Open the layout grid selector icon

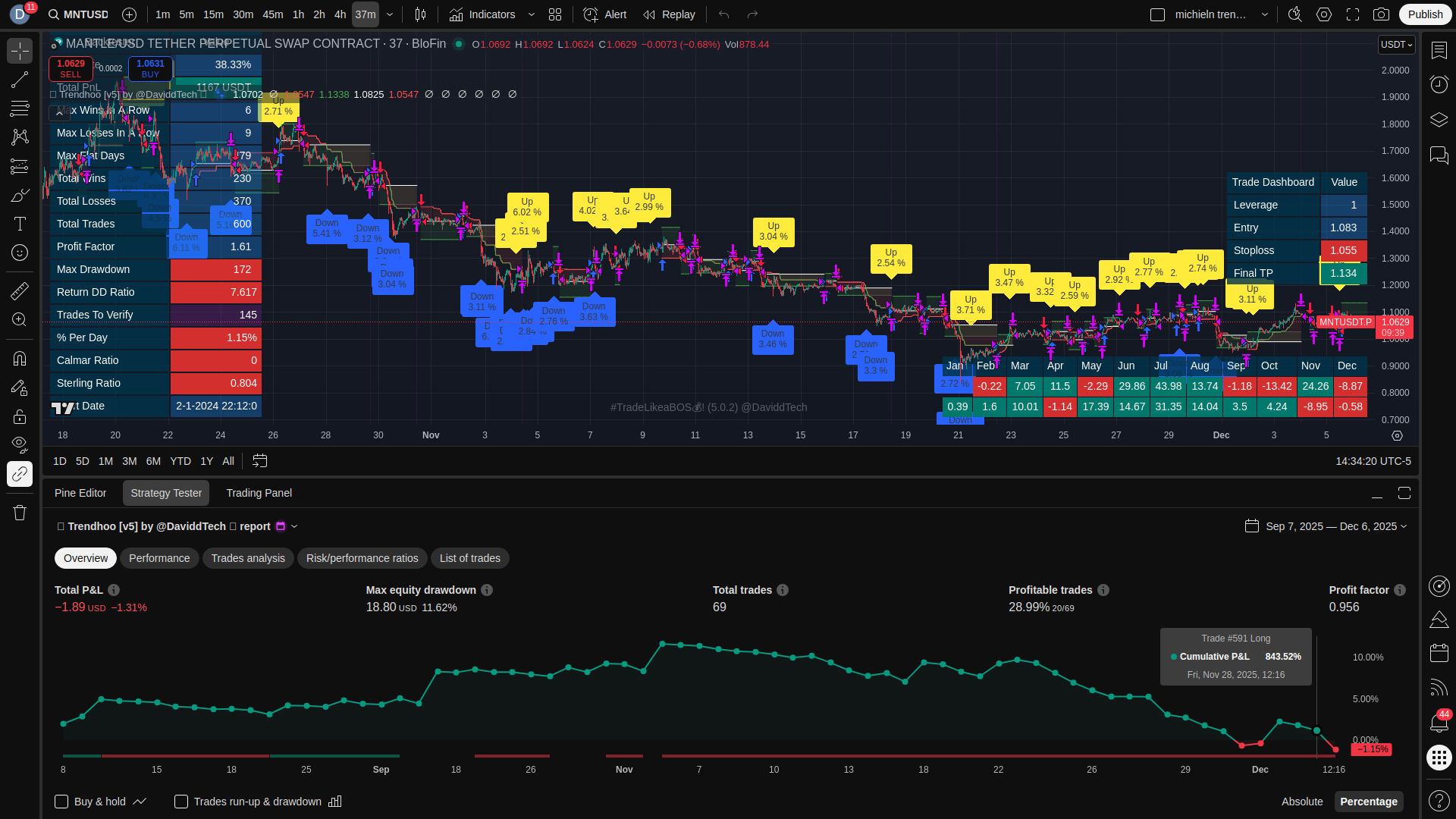[555, 14]
